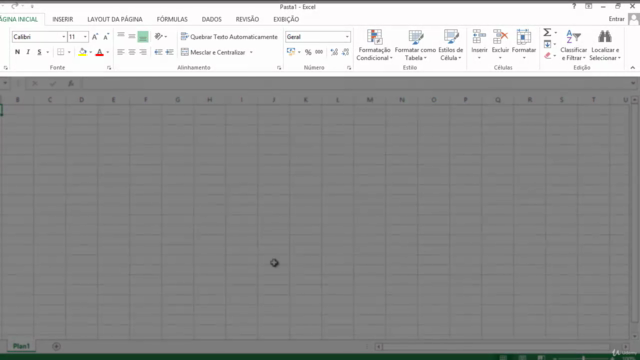The image size is (640, 360).
Task: Click Quebrar Texto Automaticamente
Action: click(229, 37)
